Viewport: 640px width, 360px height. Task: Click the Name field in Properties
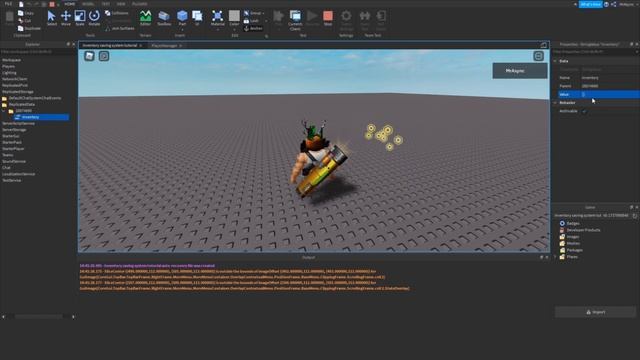(610, 78)
